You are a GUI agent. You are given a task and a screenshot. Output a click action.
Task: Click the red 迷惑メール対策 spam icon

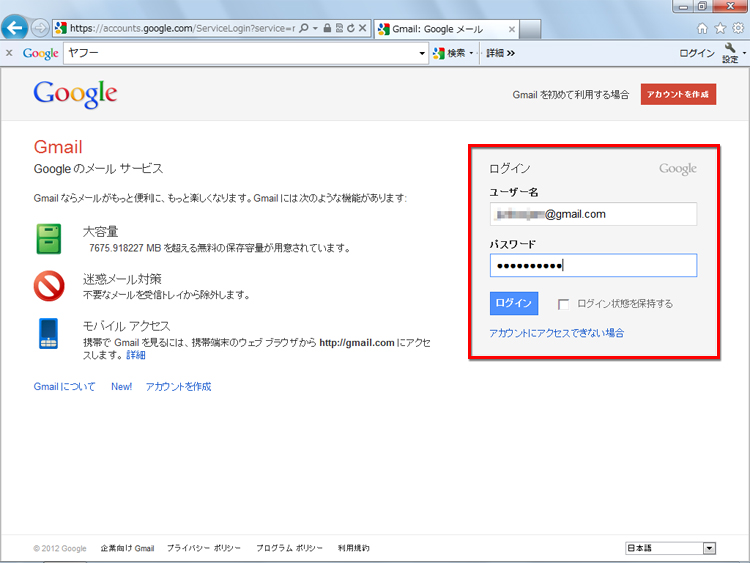(x=49, y=286)
